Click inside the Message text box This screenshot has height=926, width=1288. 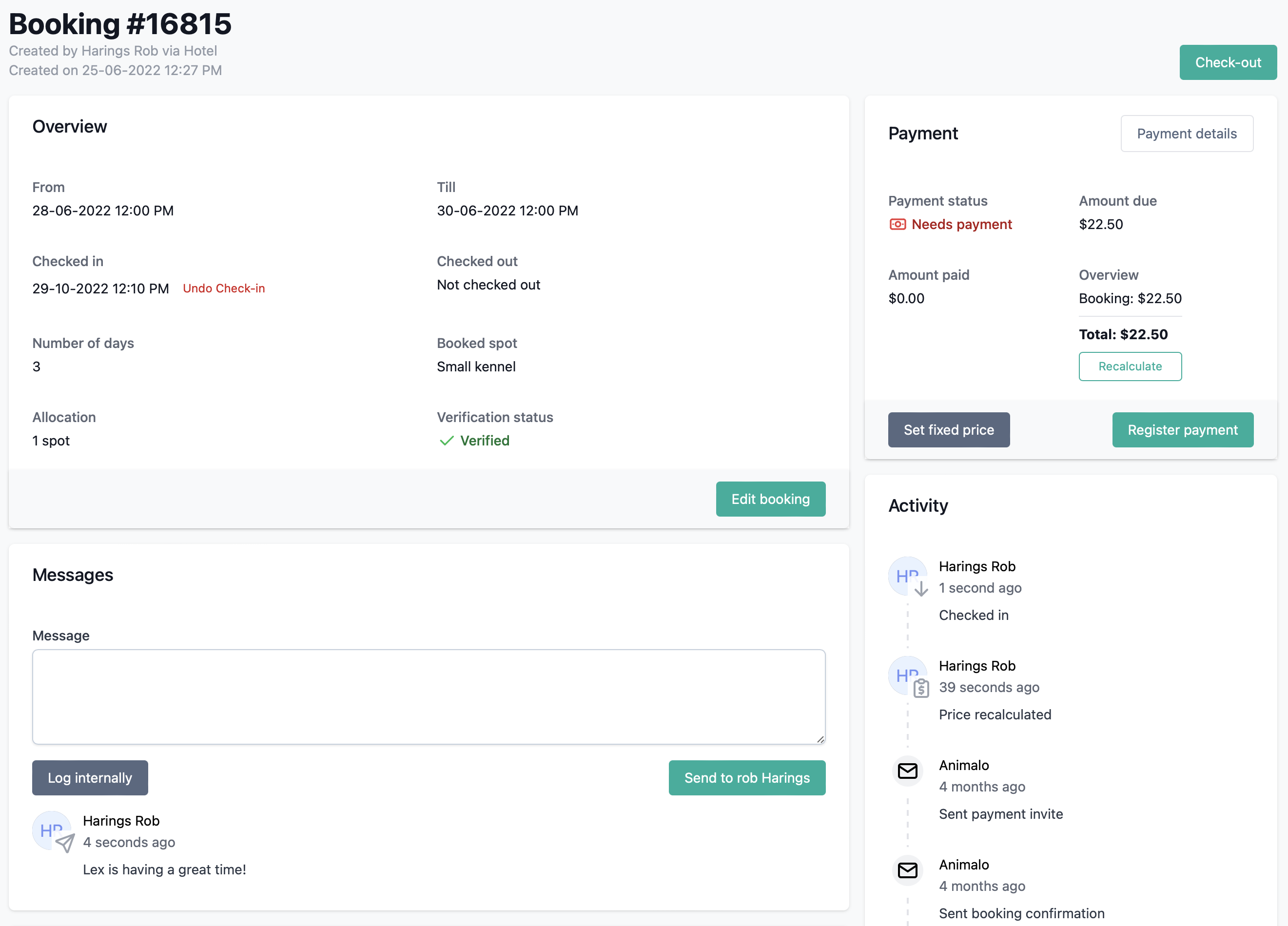coord(429,697)
